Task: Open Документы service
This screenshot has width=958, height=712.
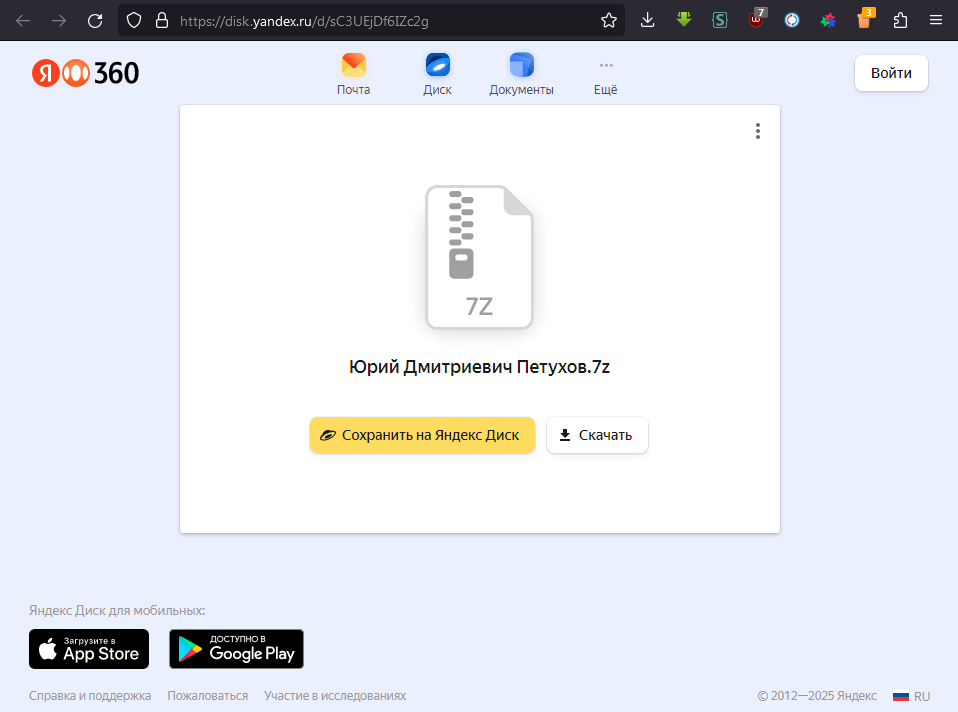Action: pos(521,75)
